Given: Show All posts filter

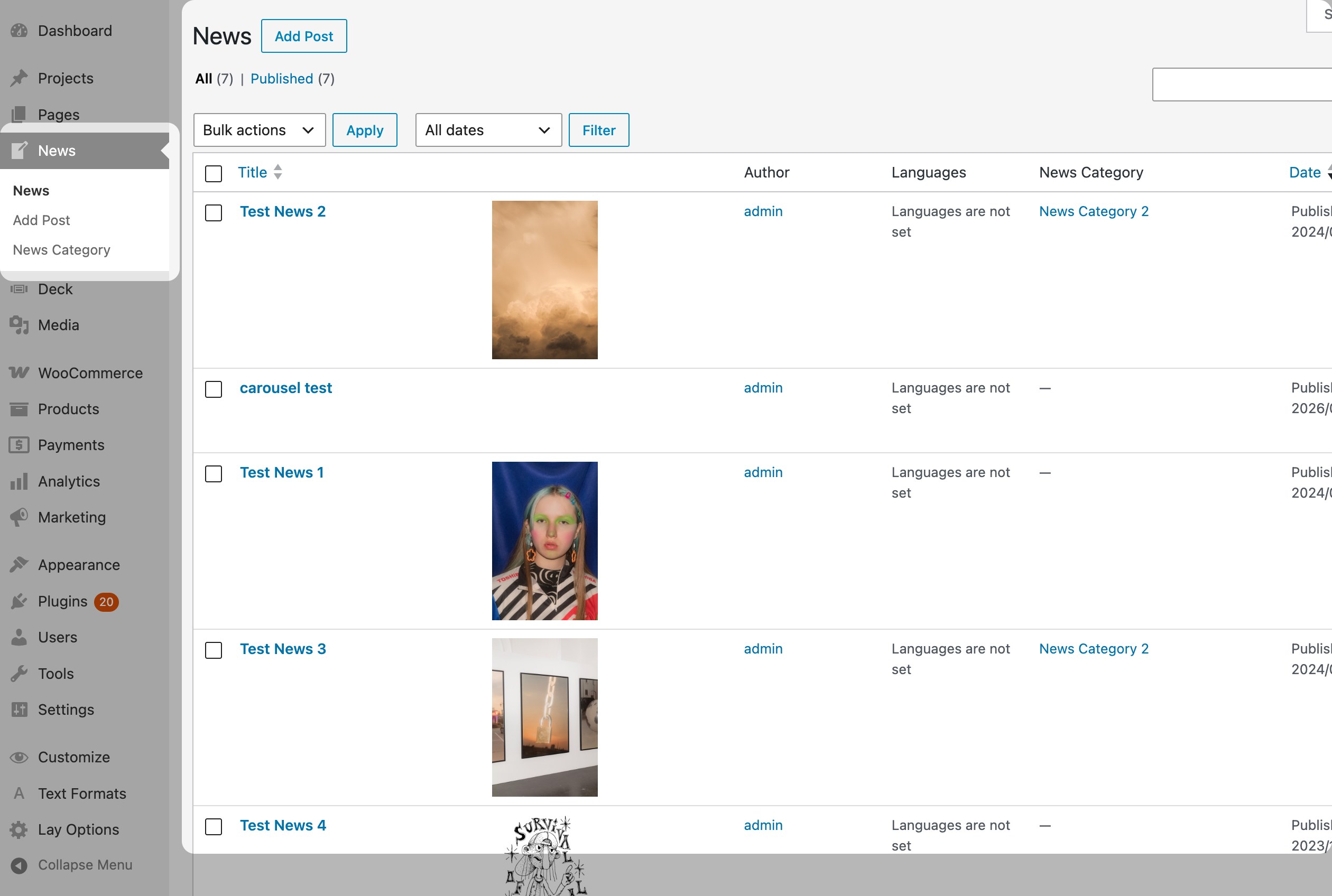Looking at the screenshot, I should click(x=203, y=79).
